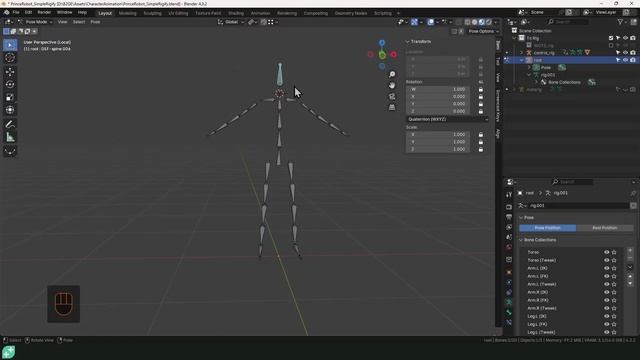
Task: Open the Armature data properties tab
Action: (x=509, y=302)
